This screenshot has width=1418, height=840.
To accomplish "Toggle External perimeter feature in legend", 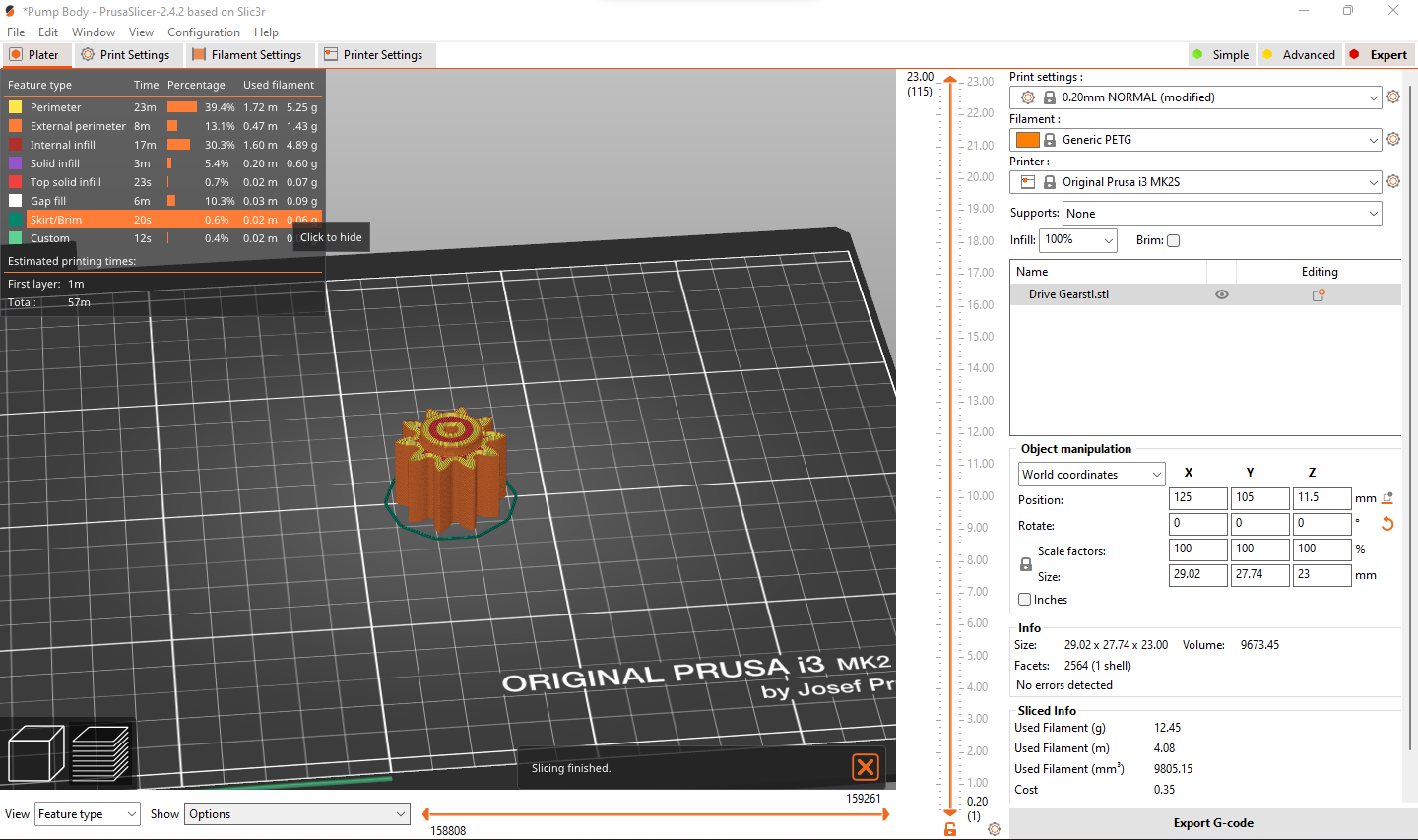I will pyautogui.click(x=162, y=126).
